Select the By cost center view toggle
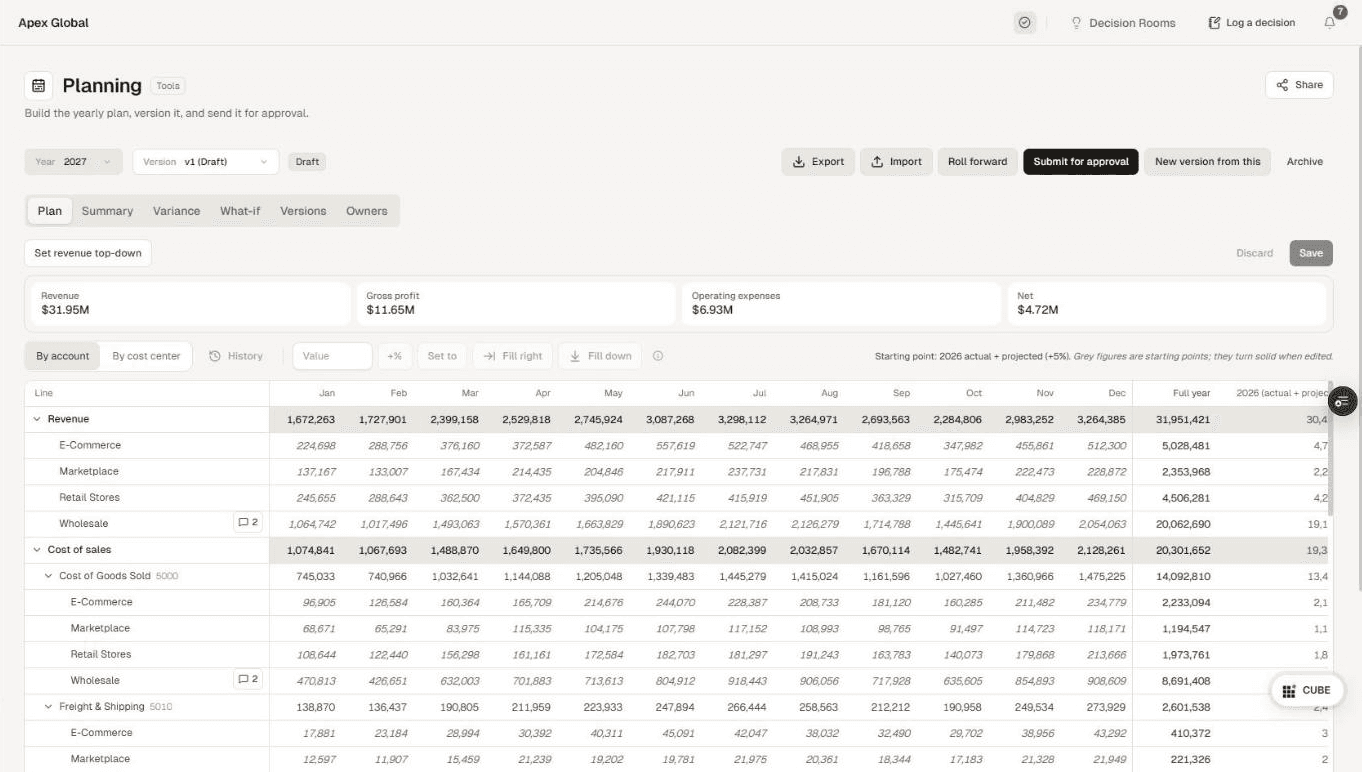Viewport: 1362px width, 772px height. coord(146,356)
